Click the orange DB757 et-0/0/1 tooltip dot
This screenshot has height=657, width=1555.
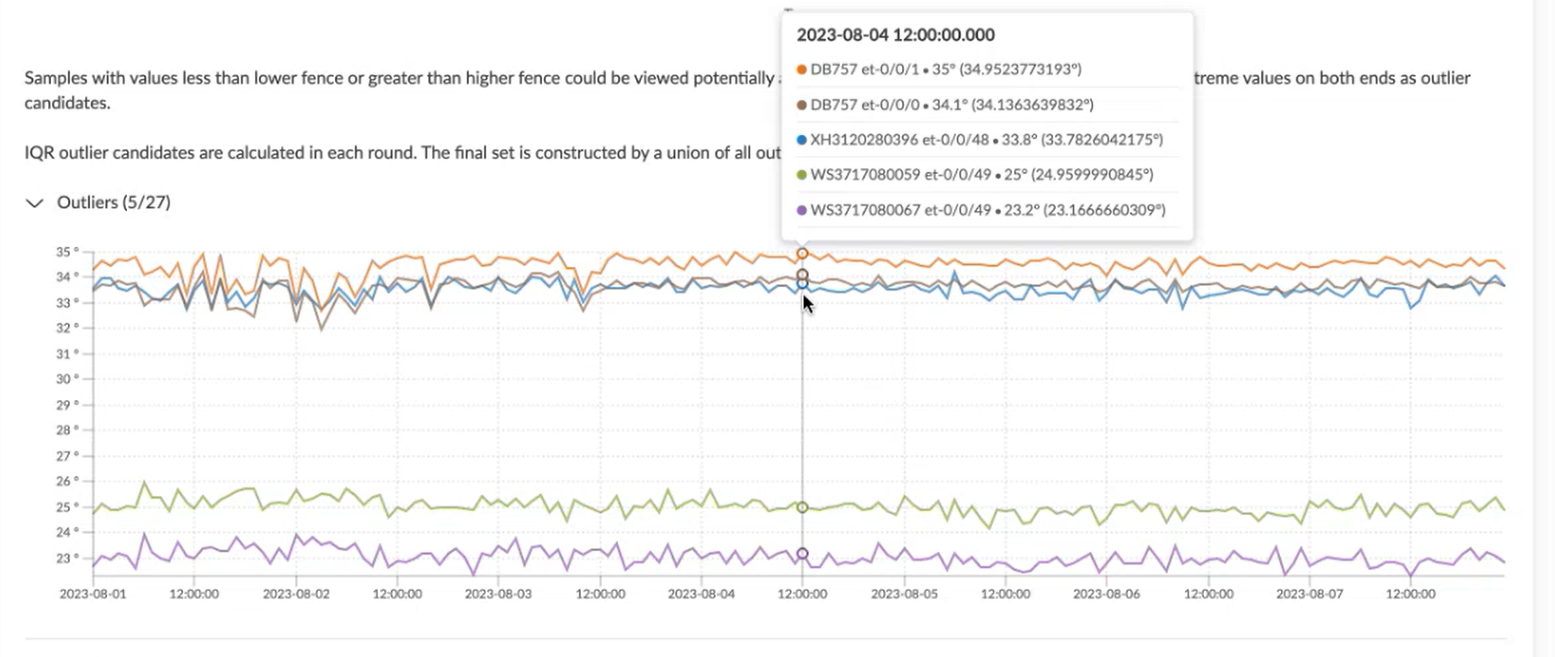(x=802, y=69)
